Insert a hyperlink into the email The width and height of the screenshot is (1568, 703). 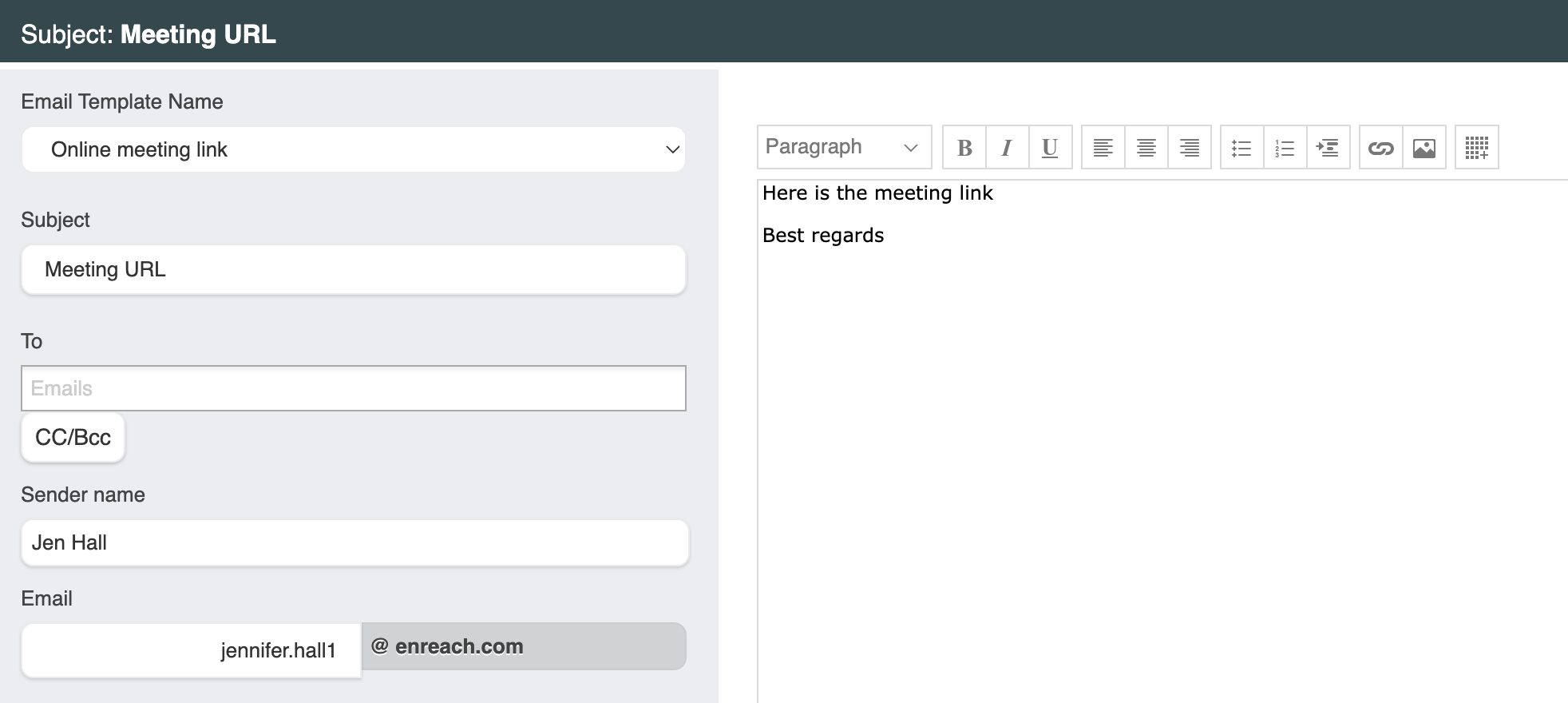coord(1380,148)
